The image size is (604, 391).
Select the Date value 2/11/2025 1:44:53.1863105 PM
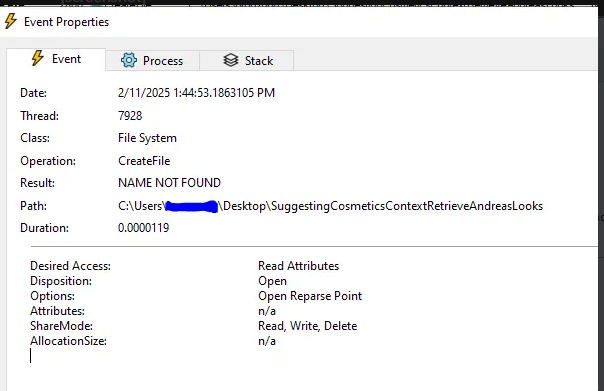click(196, 93)
